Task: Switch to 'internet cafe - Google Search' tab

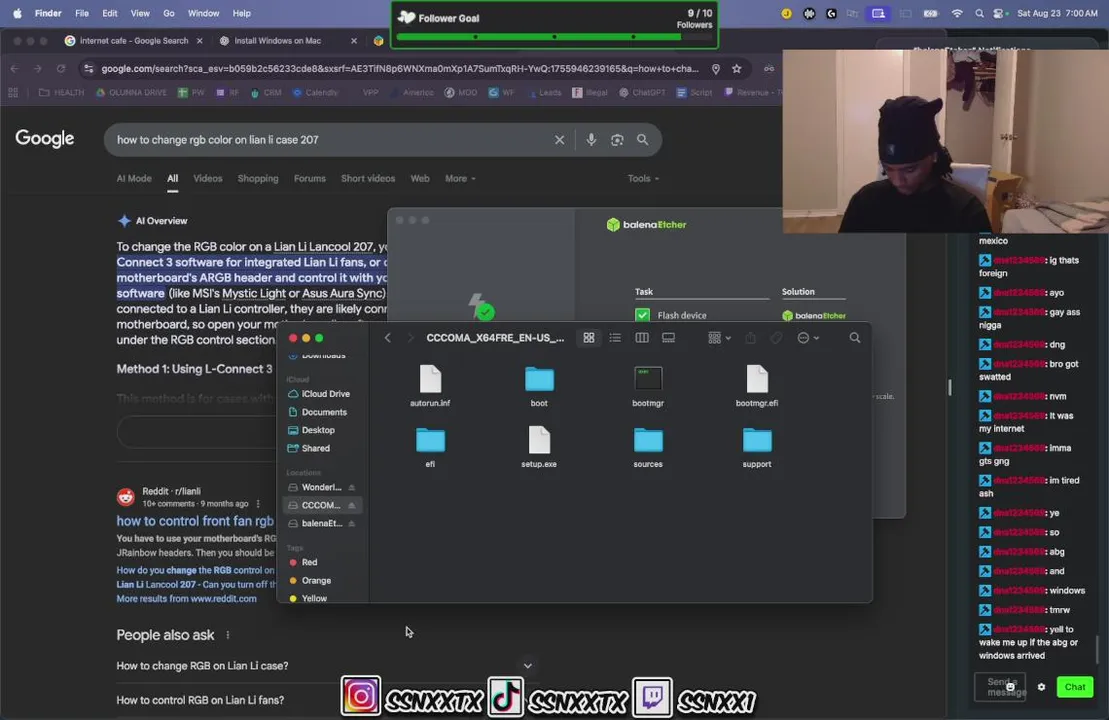Action: (134, 41)
